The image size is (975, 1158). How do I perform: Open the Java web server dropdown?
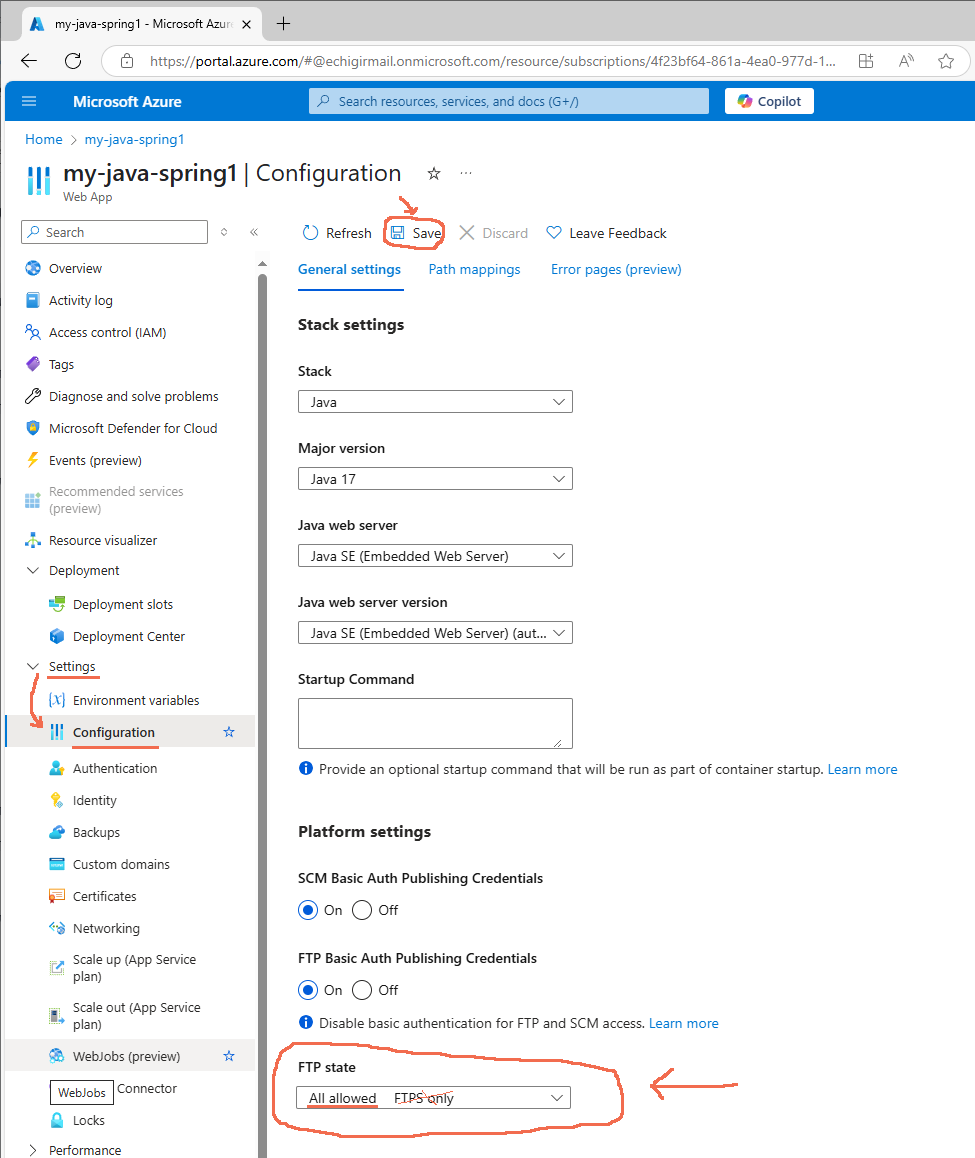click(x=435, y=555)
